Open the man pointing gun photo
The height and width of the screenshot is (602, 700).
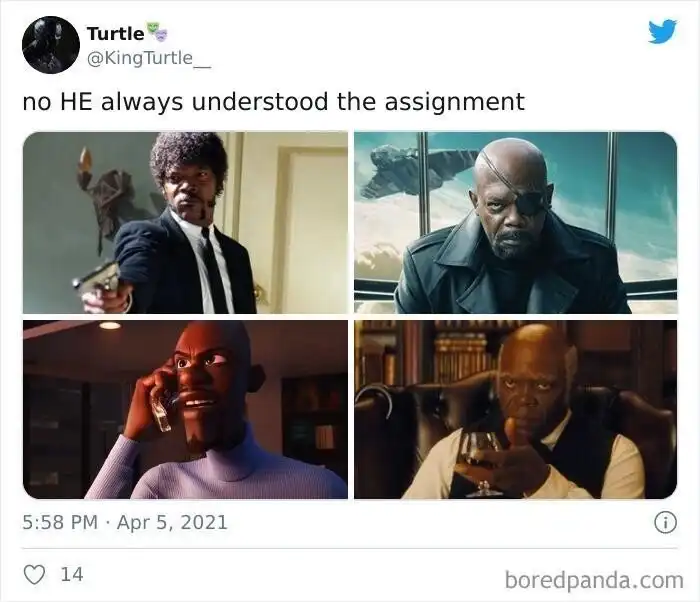pos(185,222)
